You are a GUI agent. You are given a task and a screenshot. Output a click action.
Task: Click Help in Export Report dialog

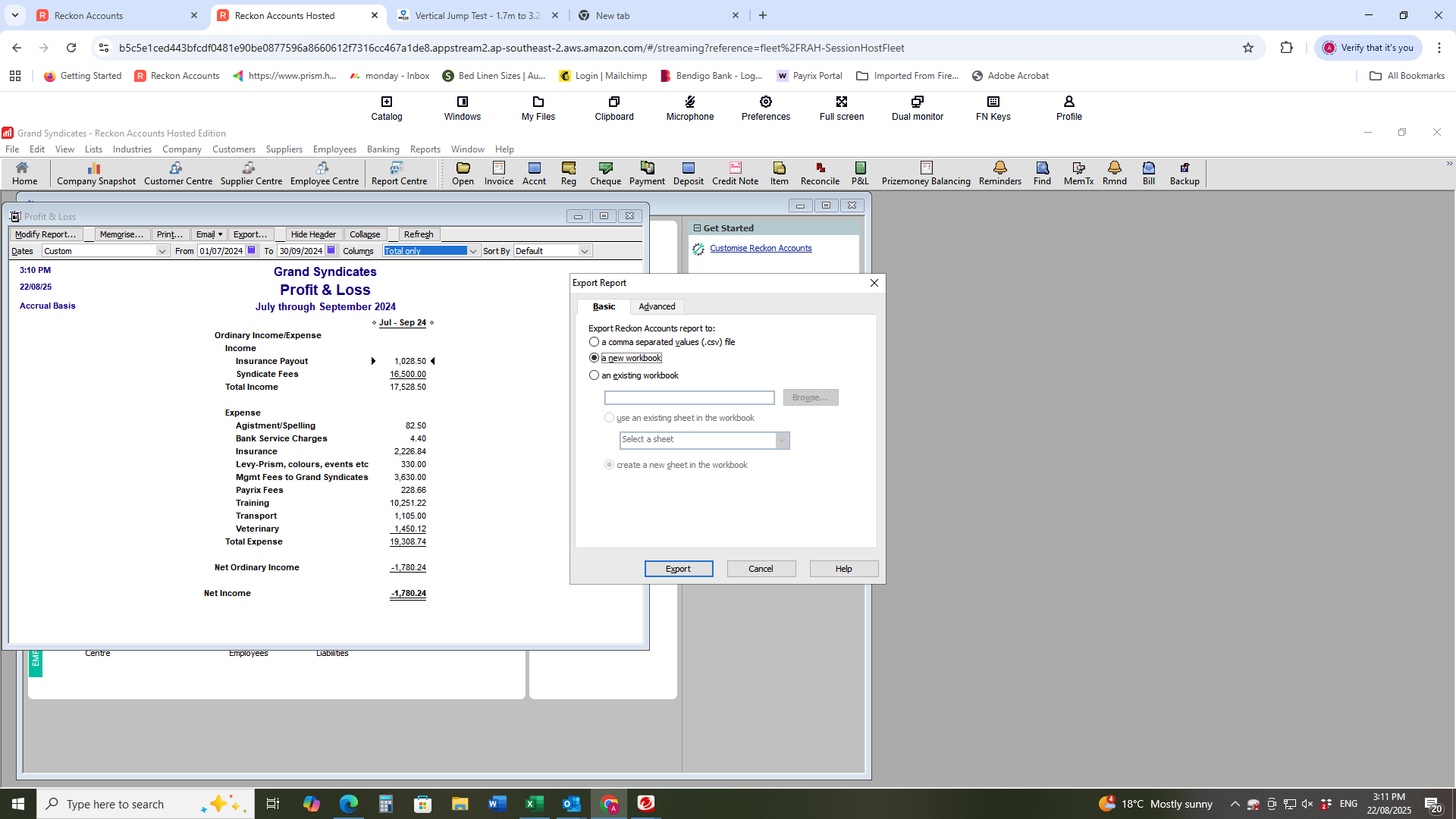843,569
